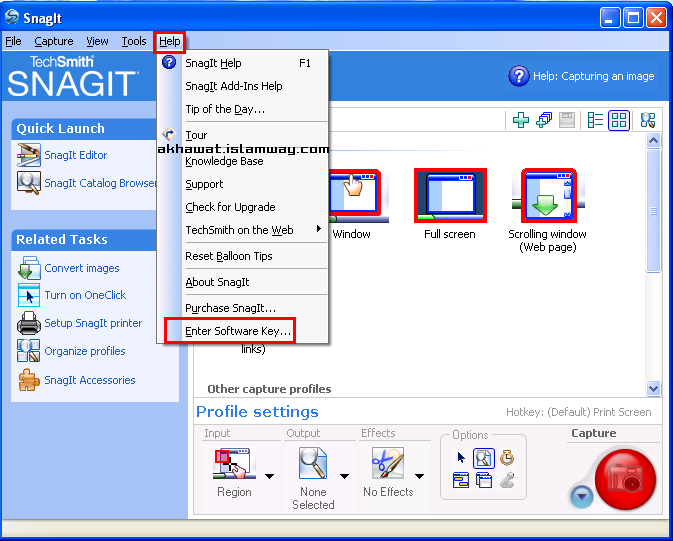Screen dimensions: 673x541
Task: Select Support in Help menu
Action: click(x=243, y=184)
